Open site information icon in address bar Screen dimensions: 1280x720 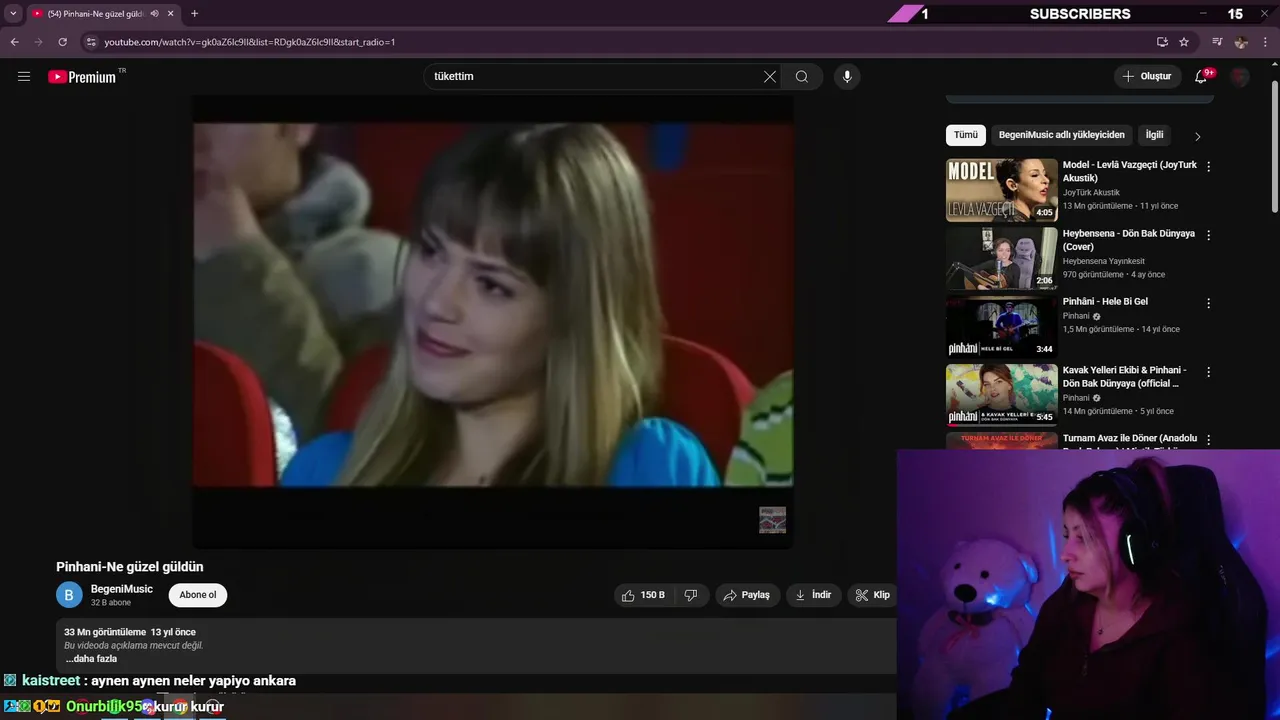click(x=91, y=42)
